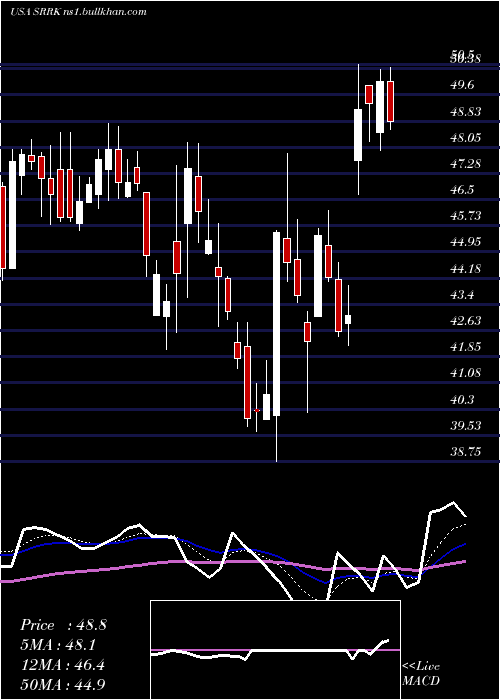
Task: Click the 41.08 price axis label
Action: (x=466, y=373)
